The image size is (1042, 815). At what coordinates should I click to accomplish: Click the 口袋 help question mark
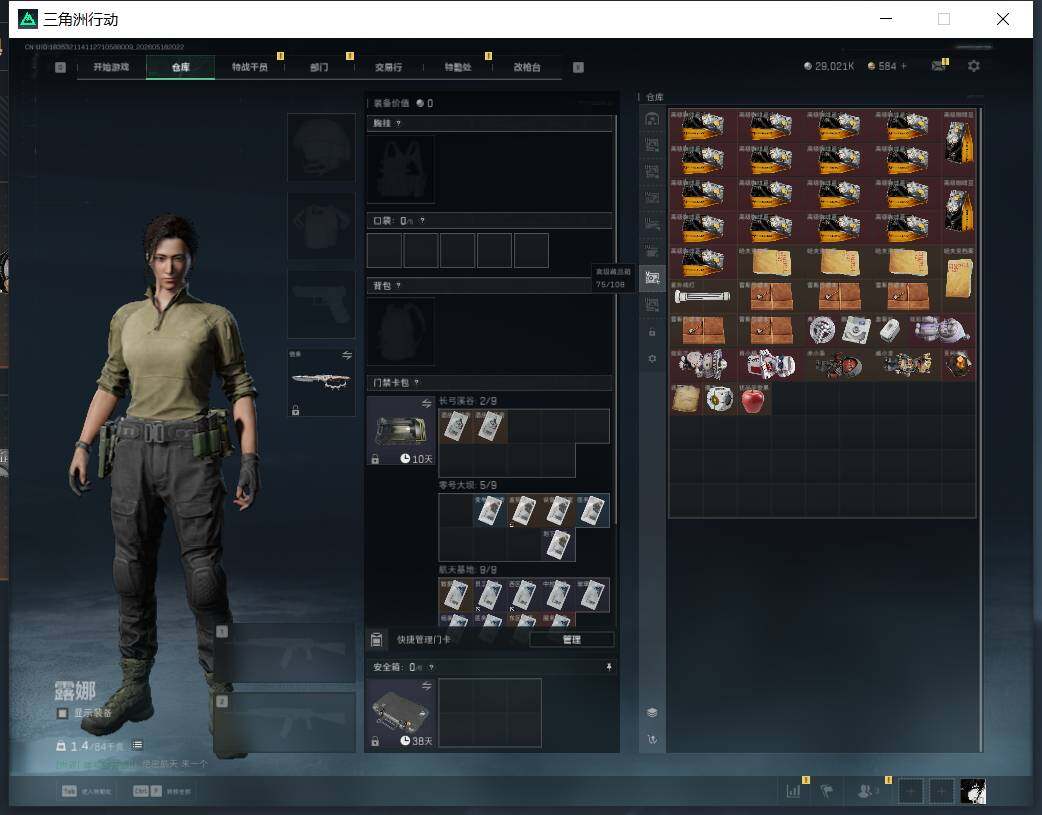coord(422,221)
